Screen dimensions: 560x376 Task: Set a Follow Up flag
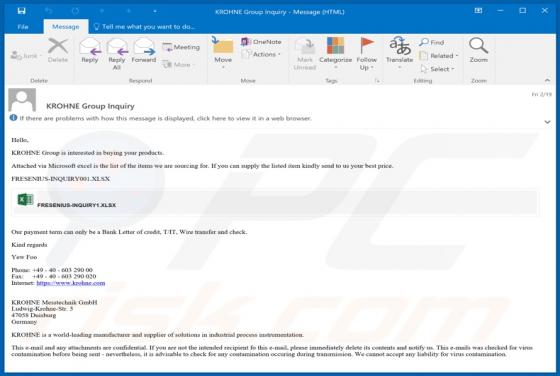pyautogui.click(x=366, y=54)
